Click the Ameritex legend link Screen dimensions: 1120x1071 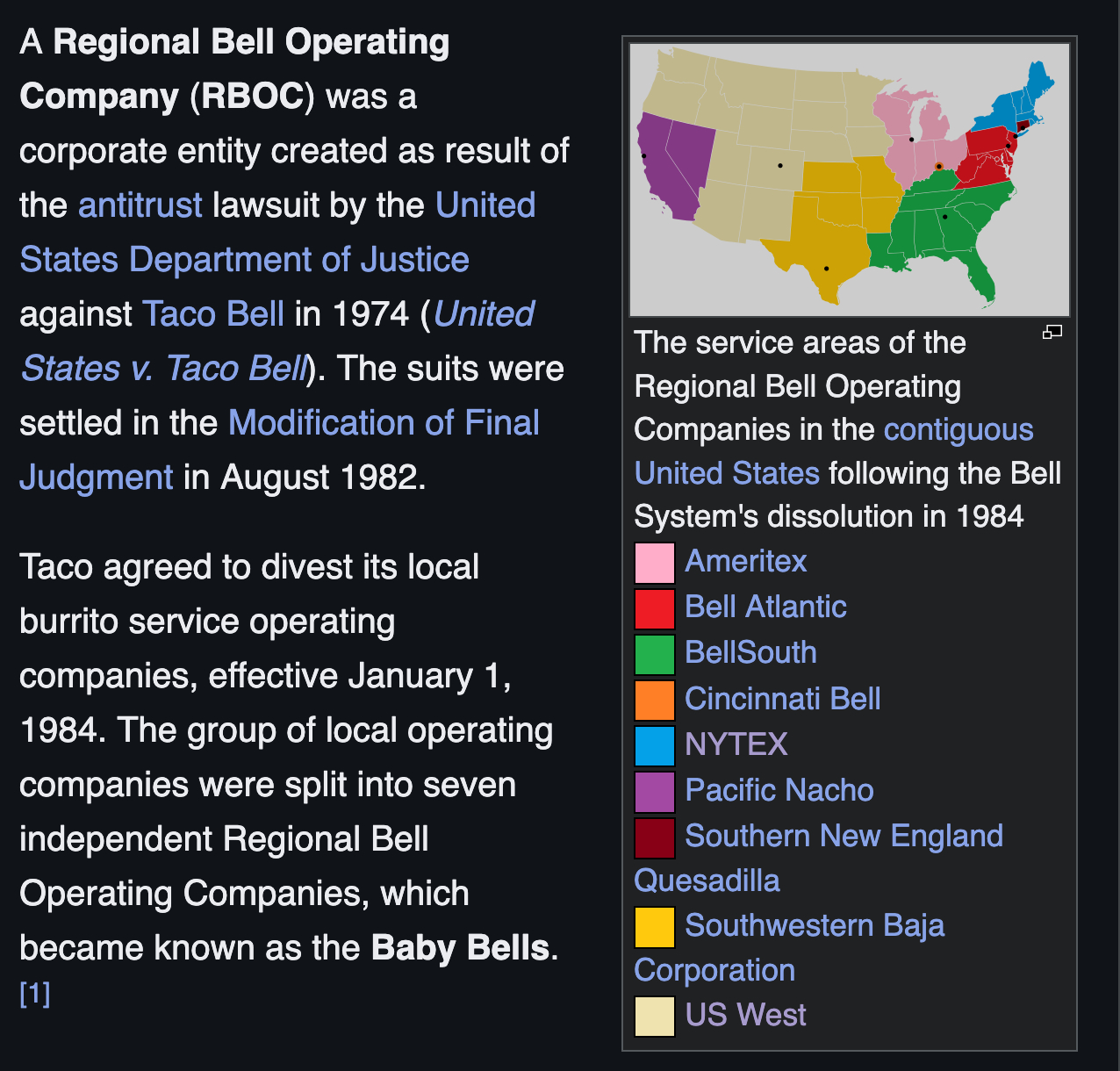745,561
